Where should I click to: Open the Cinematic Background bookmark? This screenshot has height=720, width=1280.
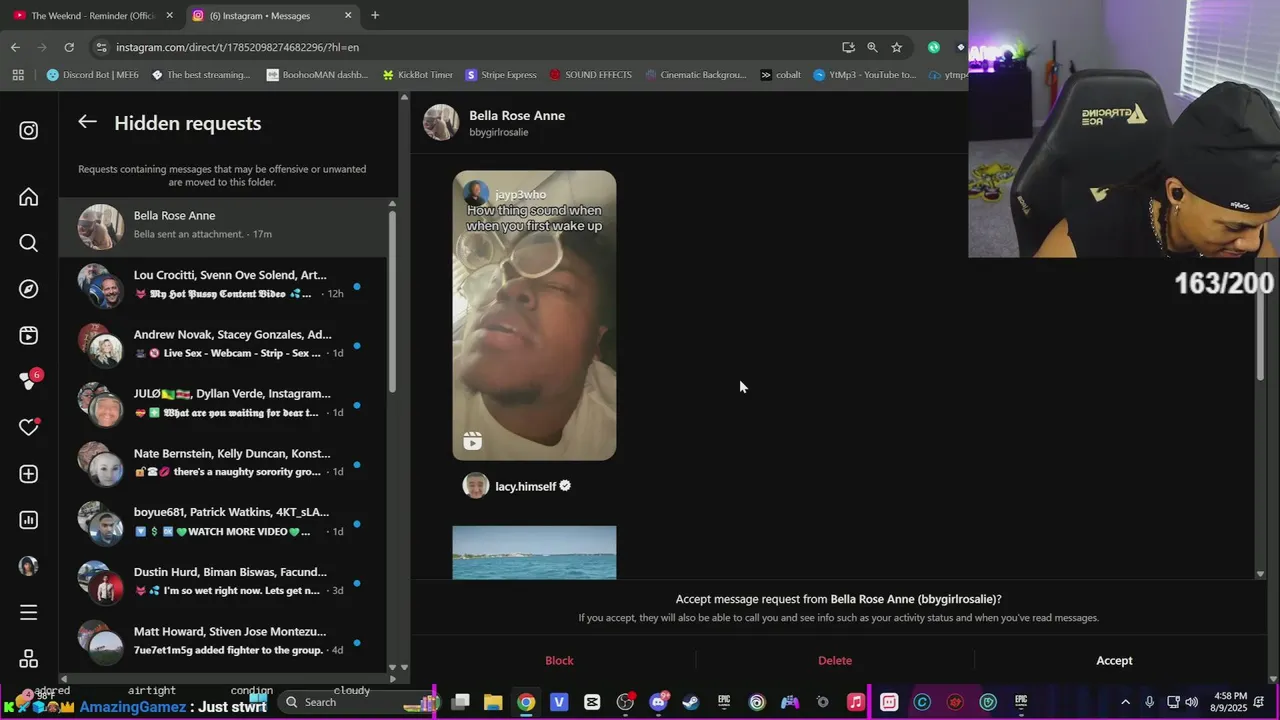point(695,75)
